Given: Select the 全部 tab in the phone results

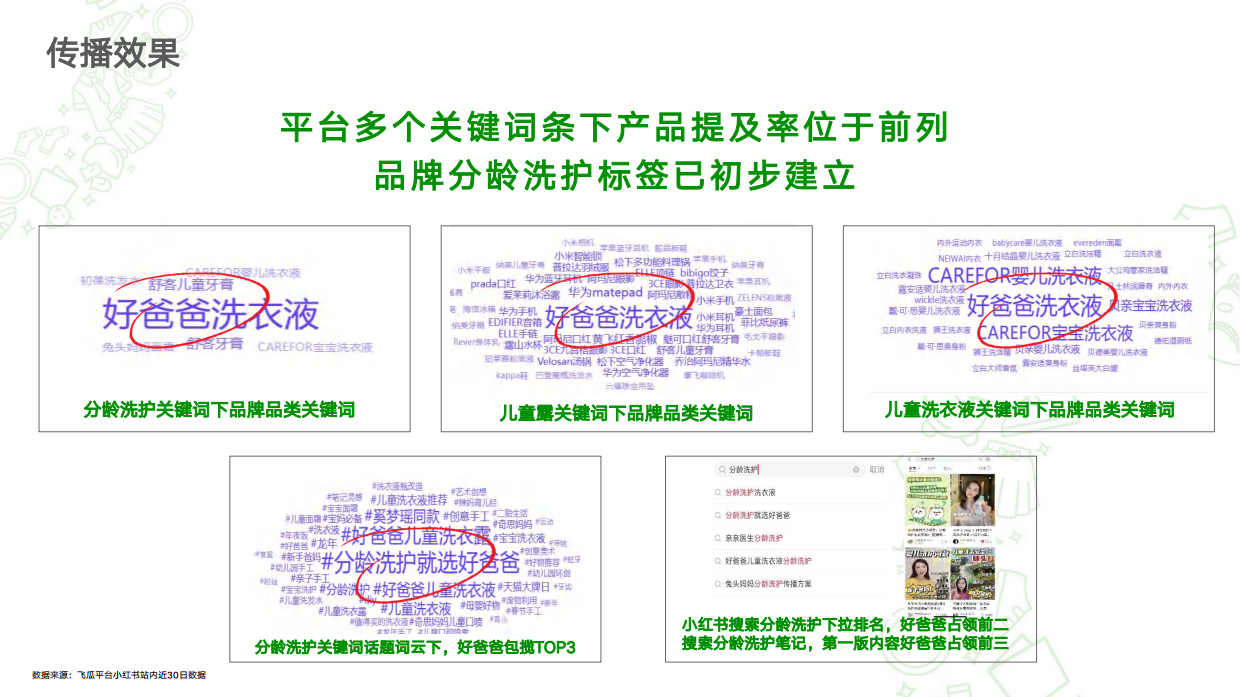Looking at the screenshot, I should point(913,468).
